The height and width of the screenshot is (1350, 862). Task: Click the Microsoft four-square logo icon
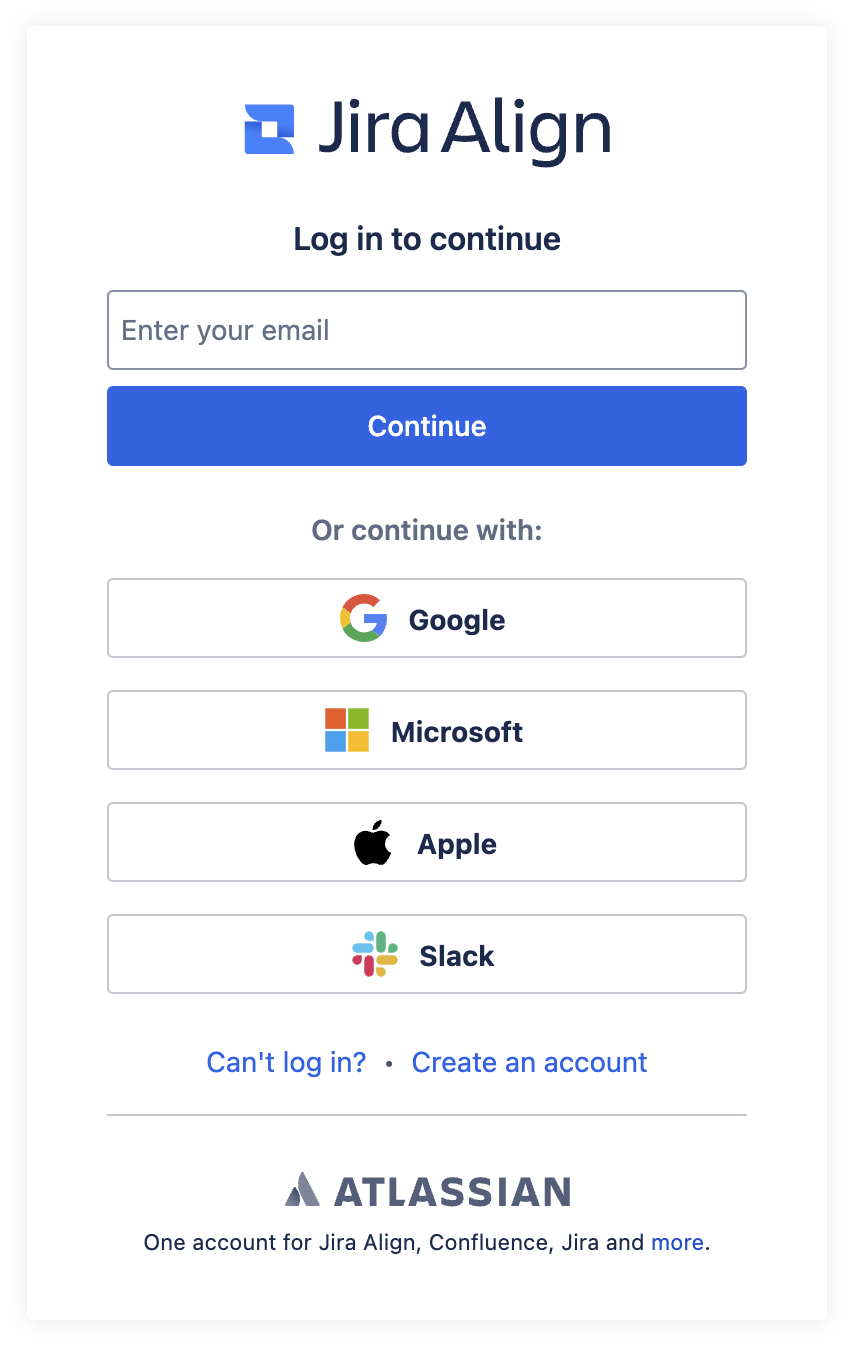click(x=347, y=730)
